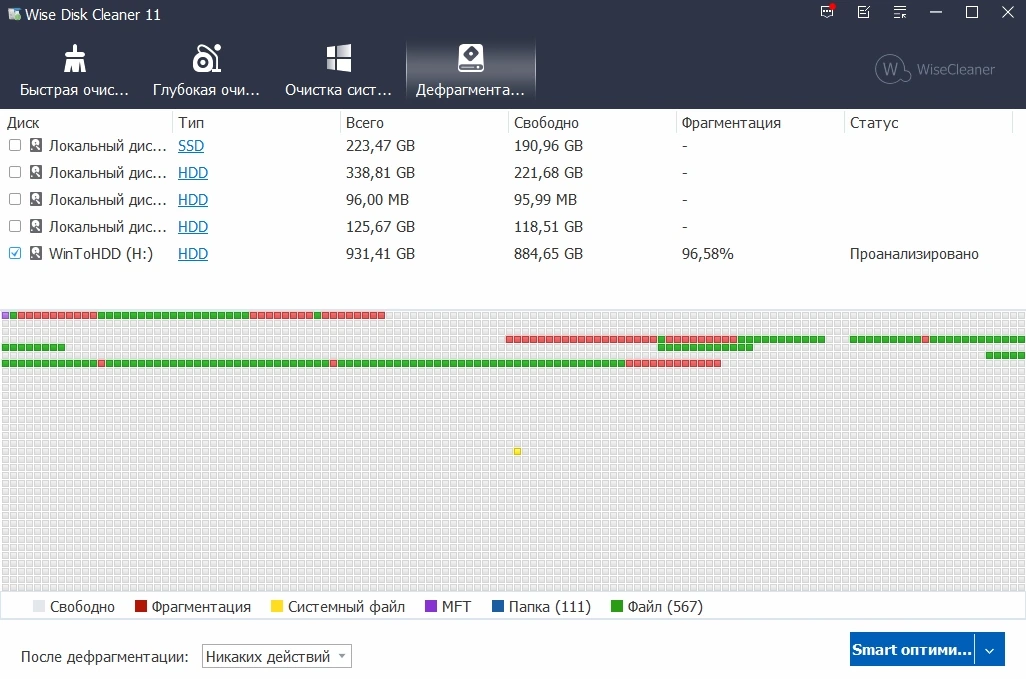Open the Никаких действий dropdown
This screenshot has height=679, width=1026.
[276, 656]
